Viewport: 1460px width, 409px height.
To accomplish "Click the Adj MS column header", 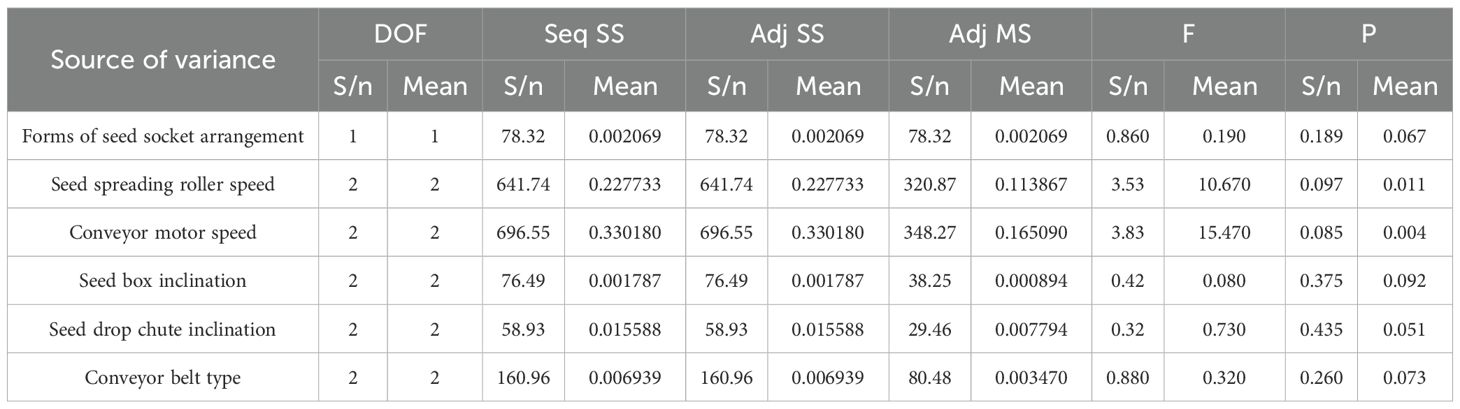I will pyautogui.click(x=989, y=33).
